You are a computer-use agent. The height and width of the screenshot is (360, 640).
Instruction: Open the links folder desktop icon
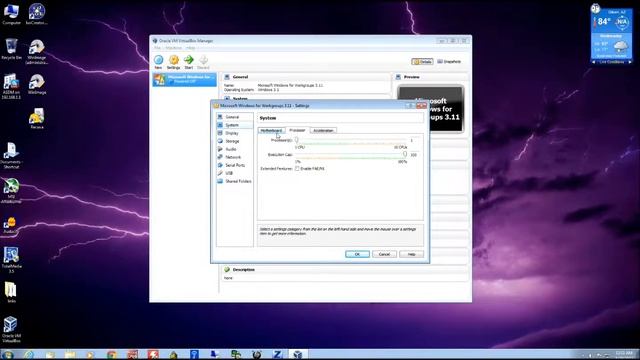point(11,292)
